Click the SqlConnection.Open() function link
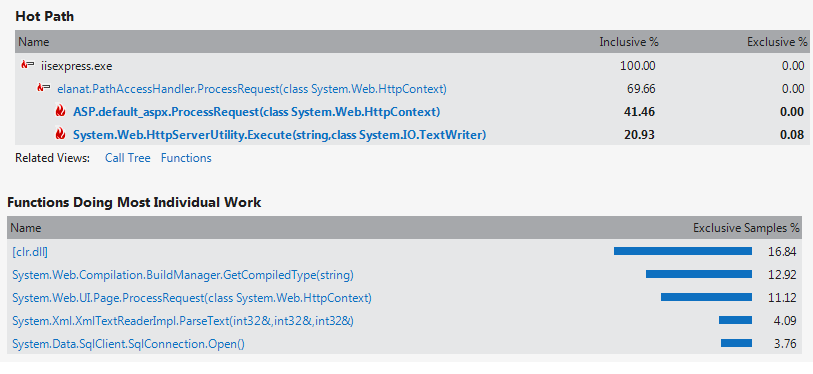The image size is (813, 374). coord(128,344)
